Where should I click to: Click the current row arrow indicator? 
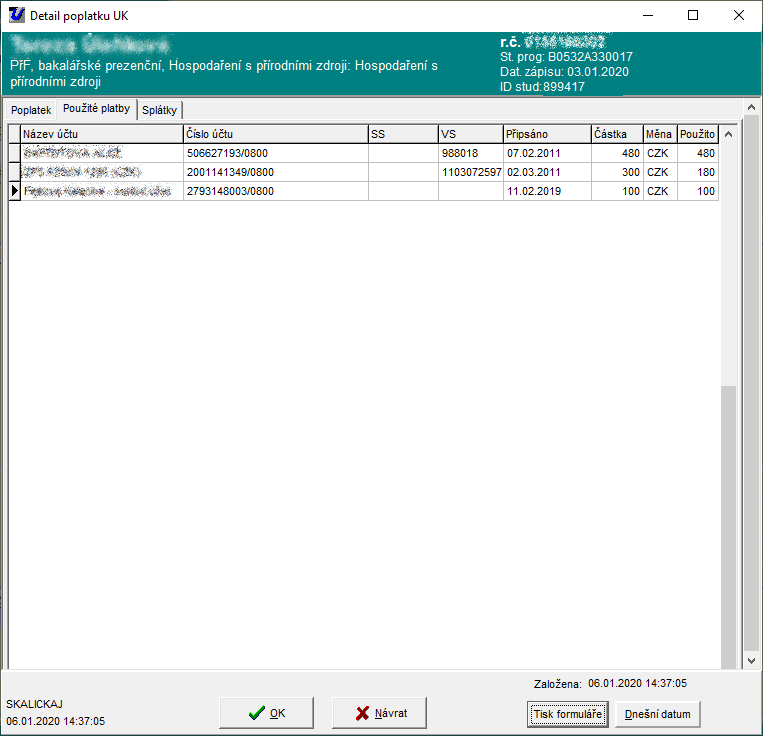click(x=14, y=191)
